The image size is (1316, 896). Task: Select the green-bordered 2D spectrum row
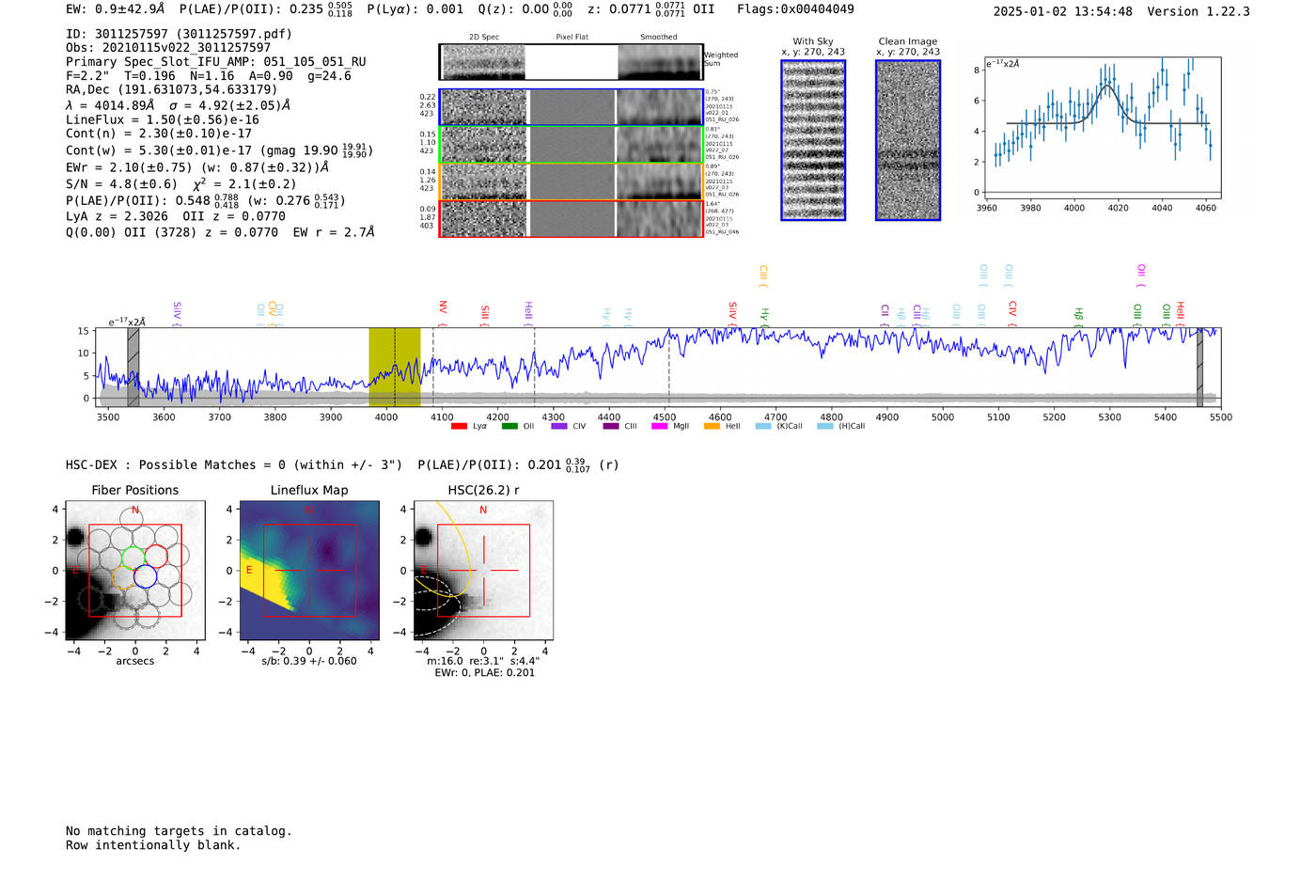pyautogui.click(x=572, y=145)
